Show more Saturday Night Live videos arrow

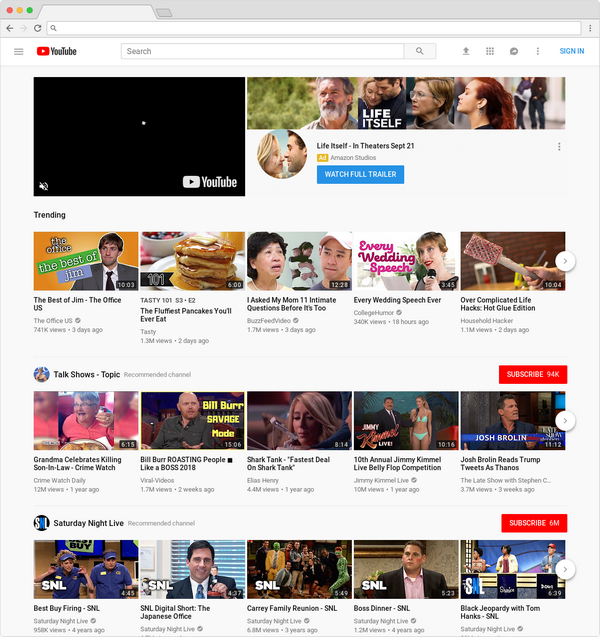click(x=565, y=570)
